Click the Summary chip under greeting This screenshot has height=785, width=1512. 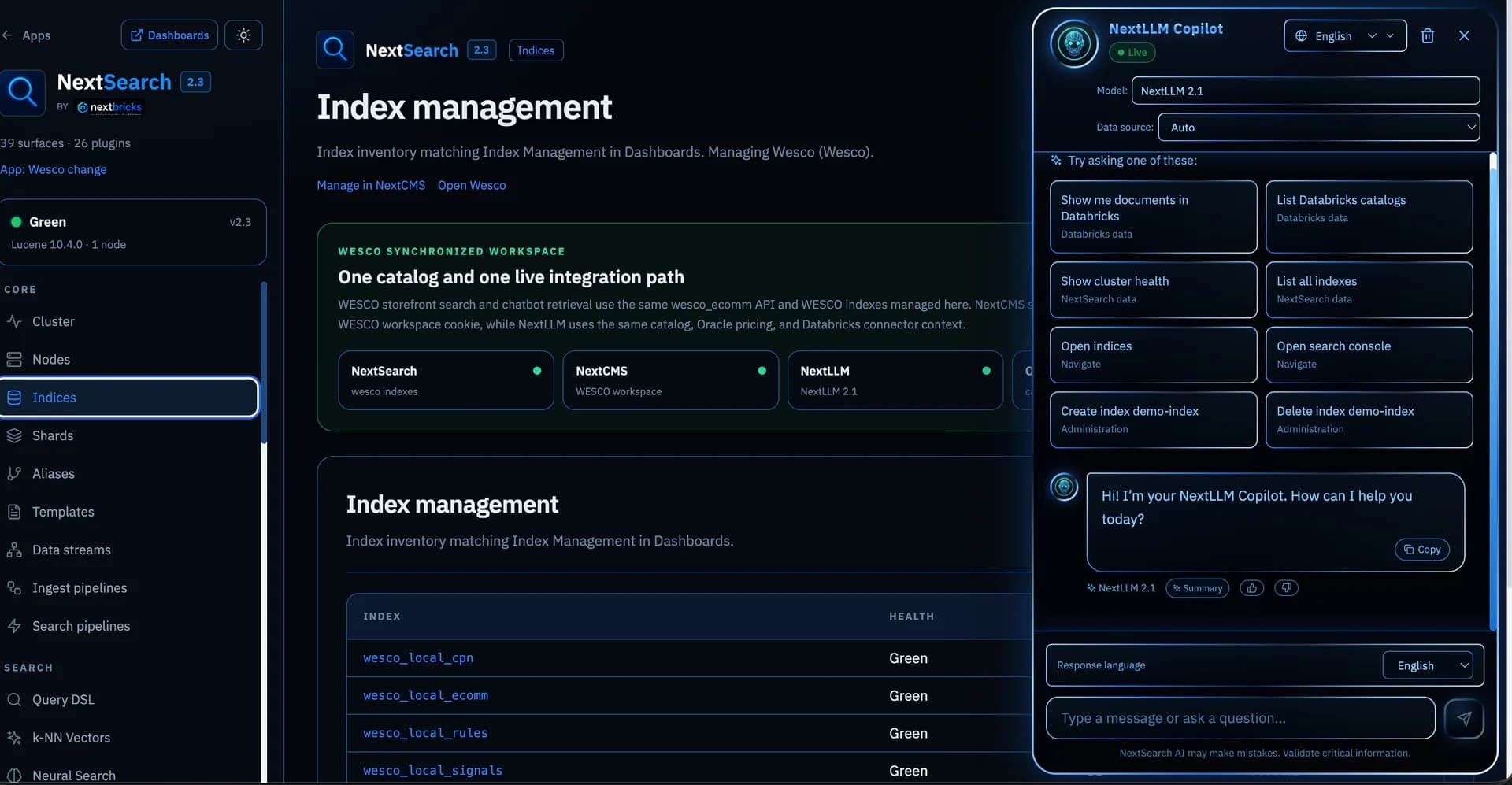point(1197,588)
